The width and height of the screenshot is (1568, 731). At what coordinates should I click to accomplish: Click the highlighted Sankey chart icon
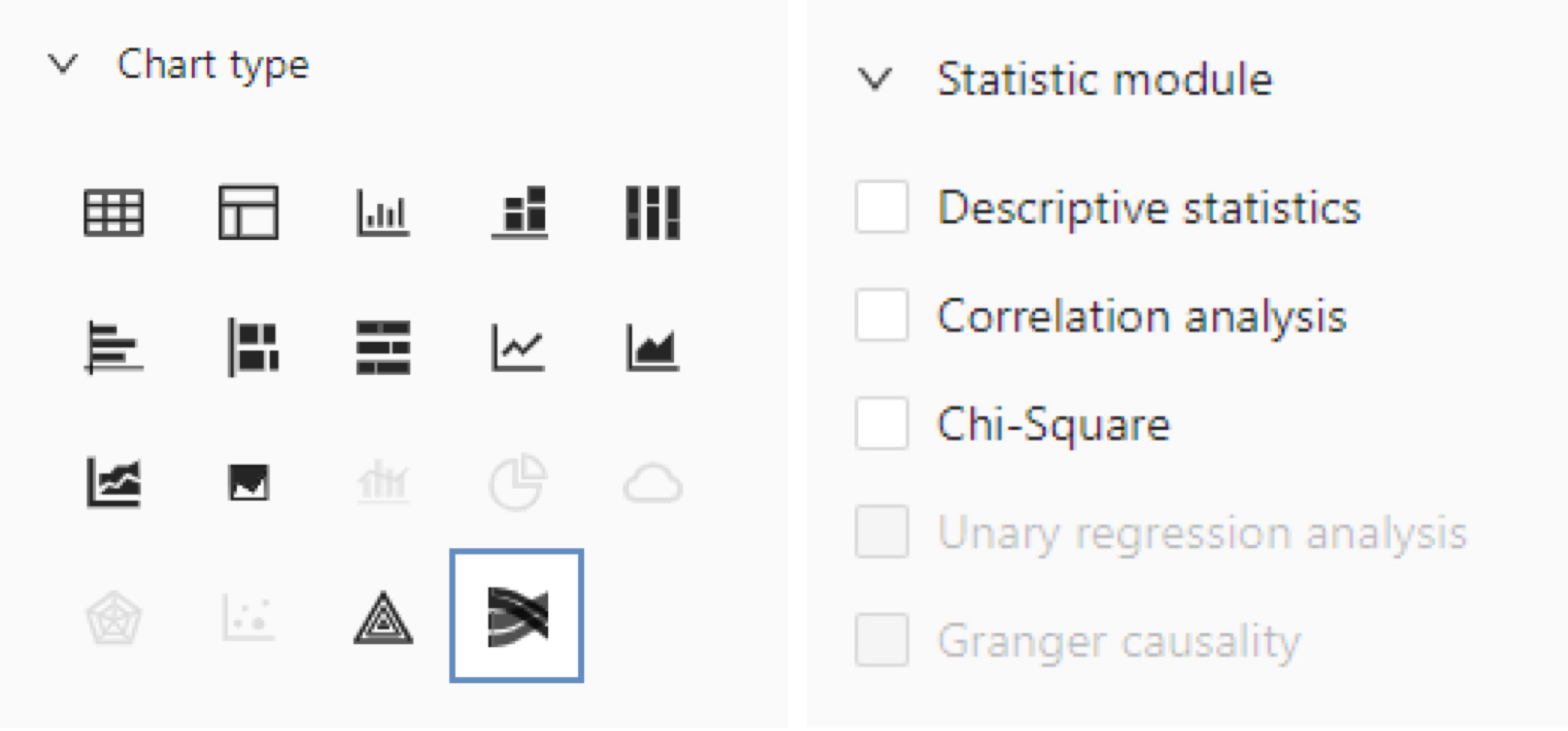click(517, 616)
